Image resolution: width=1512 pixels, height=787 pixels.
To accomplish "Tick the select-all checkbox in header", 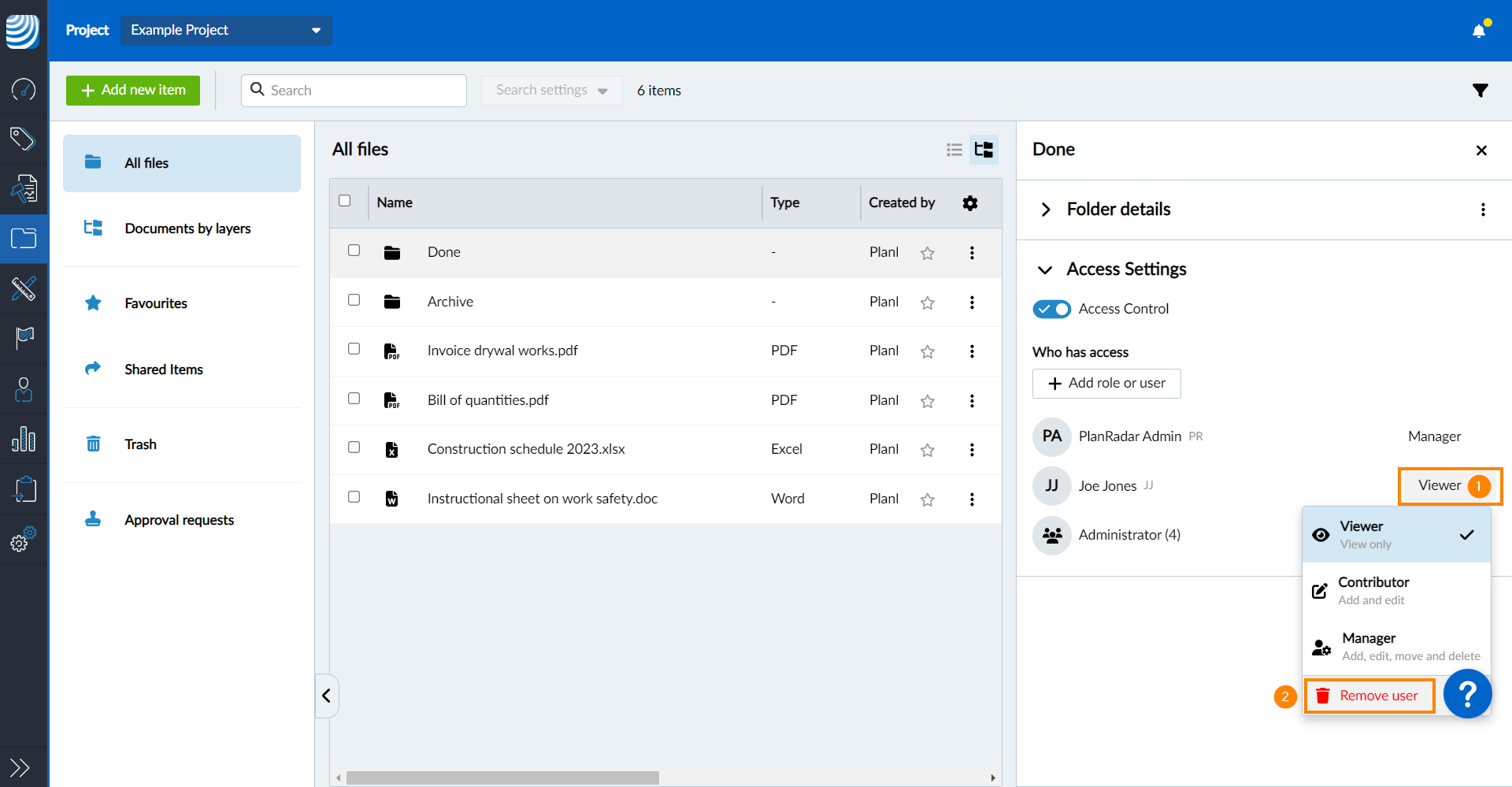I will coord(345,201).
